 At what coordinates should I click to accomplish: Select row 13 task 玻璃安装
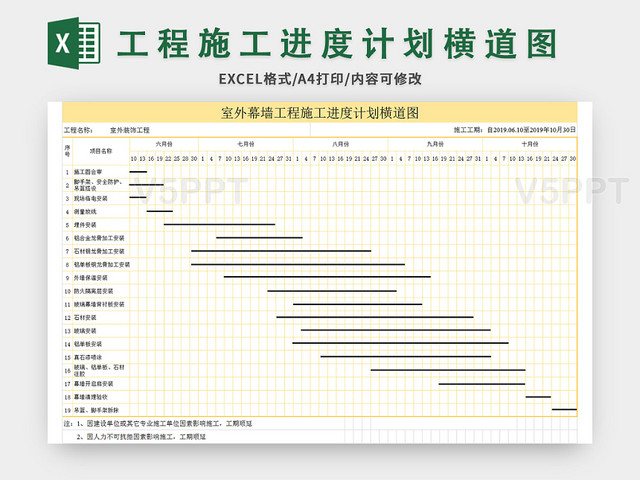85,331
